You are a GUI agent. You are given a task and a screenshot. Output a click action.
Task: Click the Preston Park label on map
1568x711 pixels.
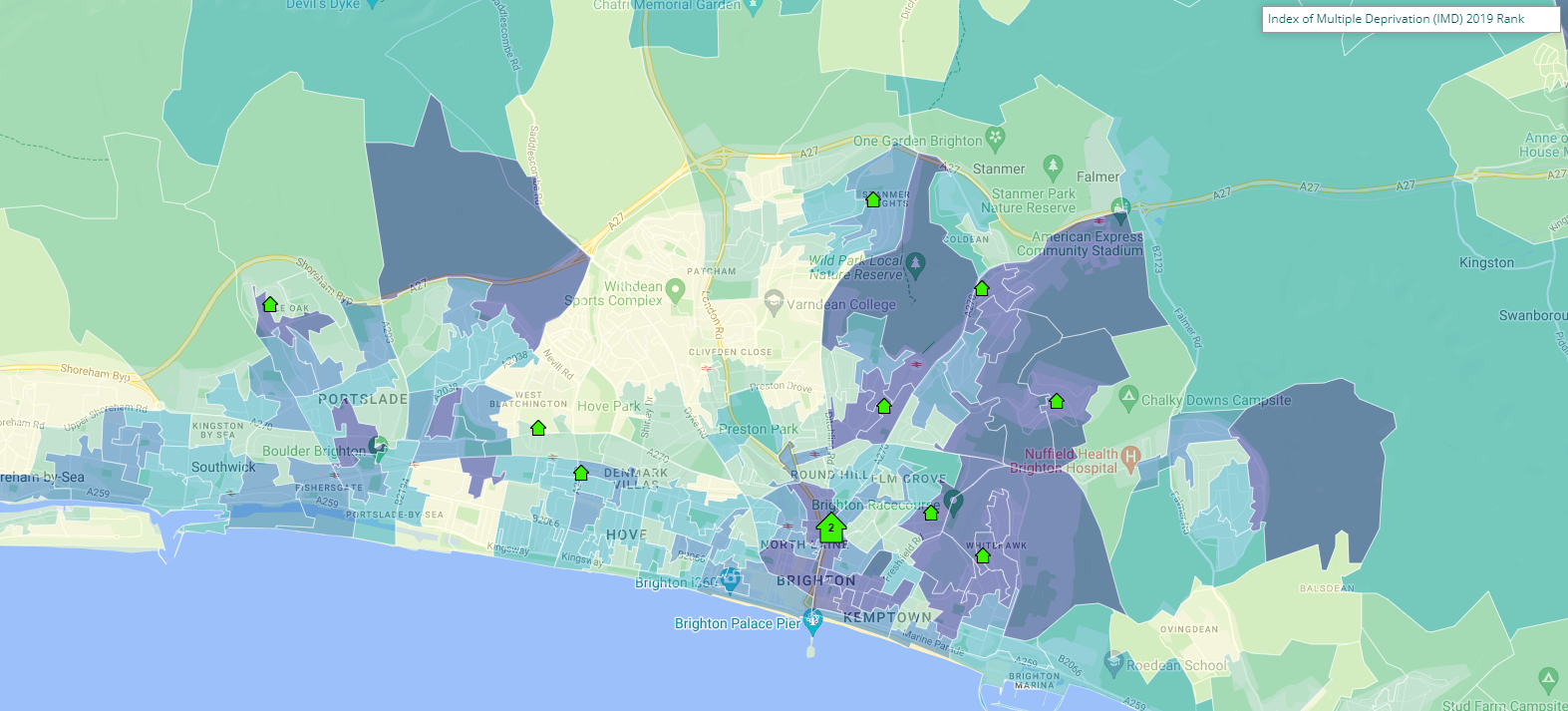(759, 429)
